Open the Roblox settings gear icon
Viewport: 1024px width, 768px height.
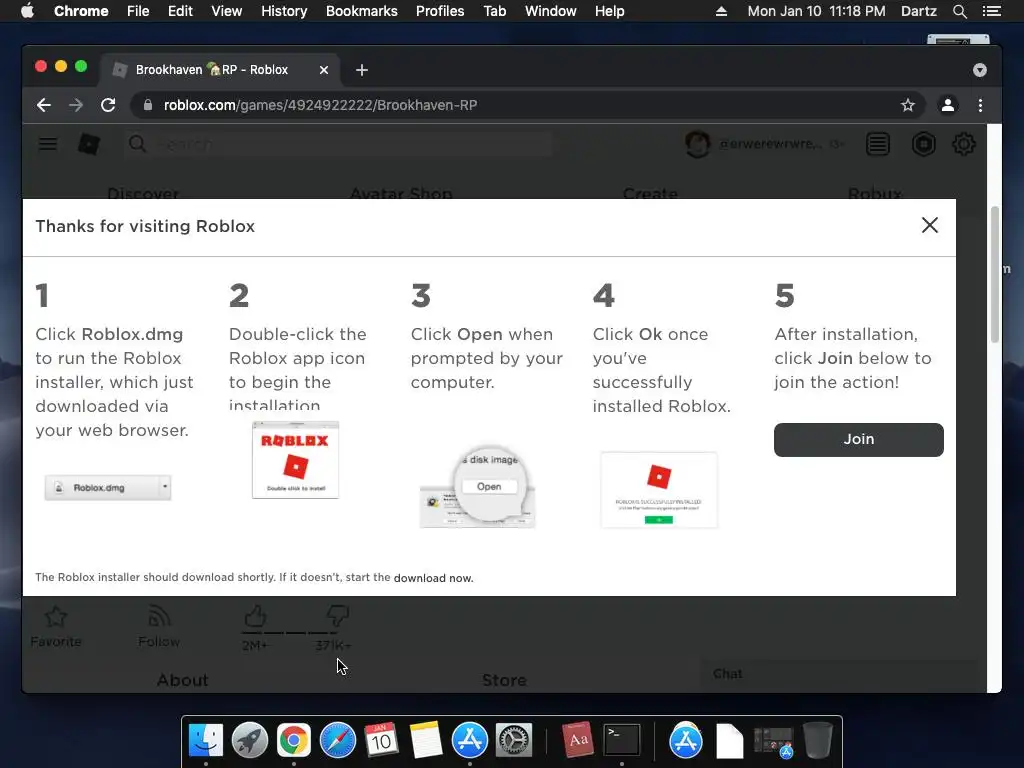click(964, 144)
